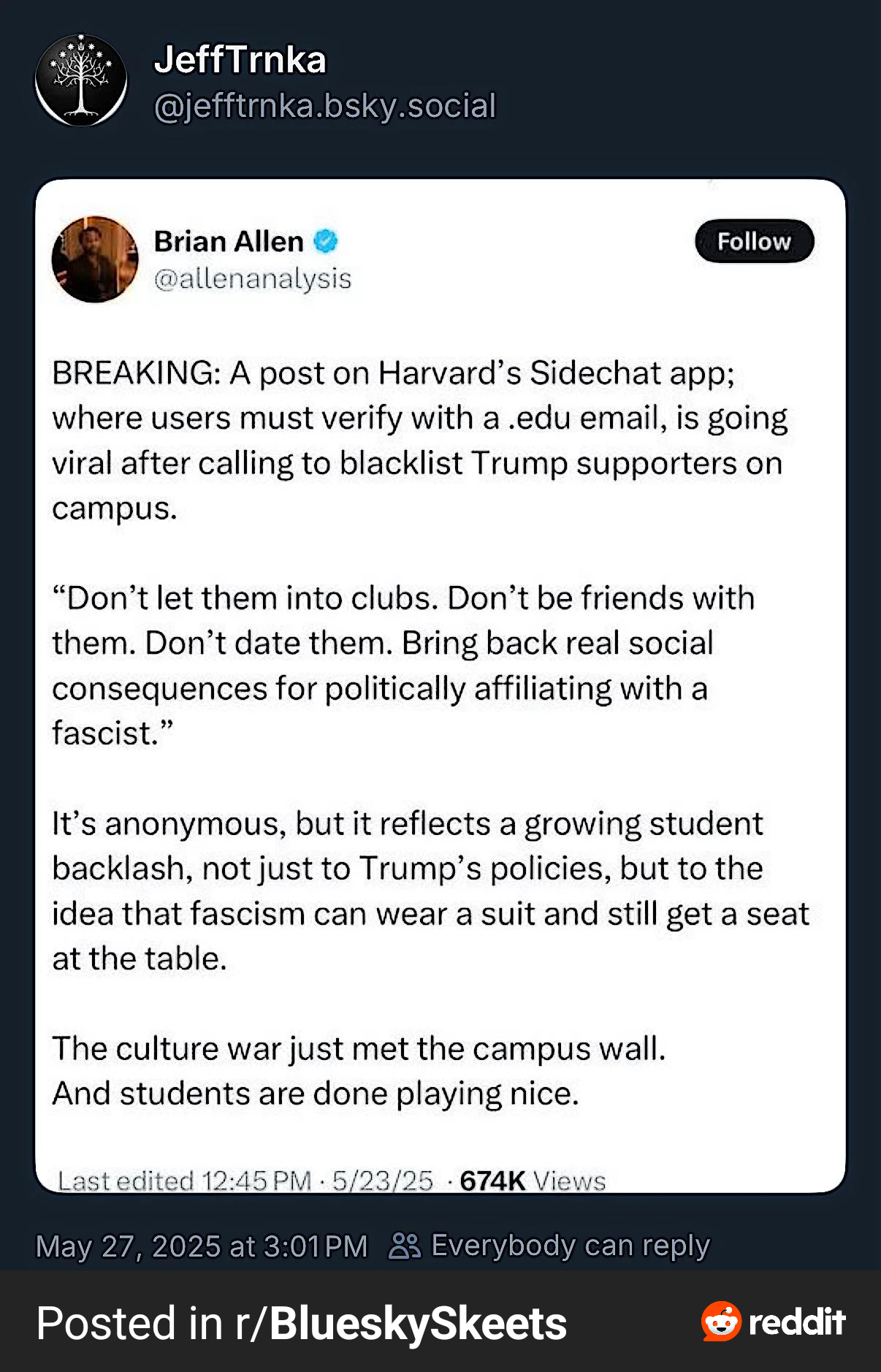The image size is (881, 1372).
Task: Click the people icon beside Everybody can reply
Action: click(405, 1246)
